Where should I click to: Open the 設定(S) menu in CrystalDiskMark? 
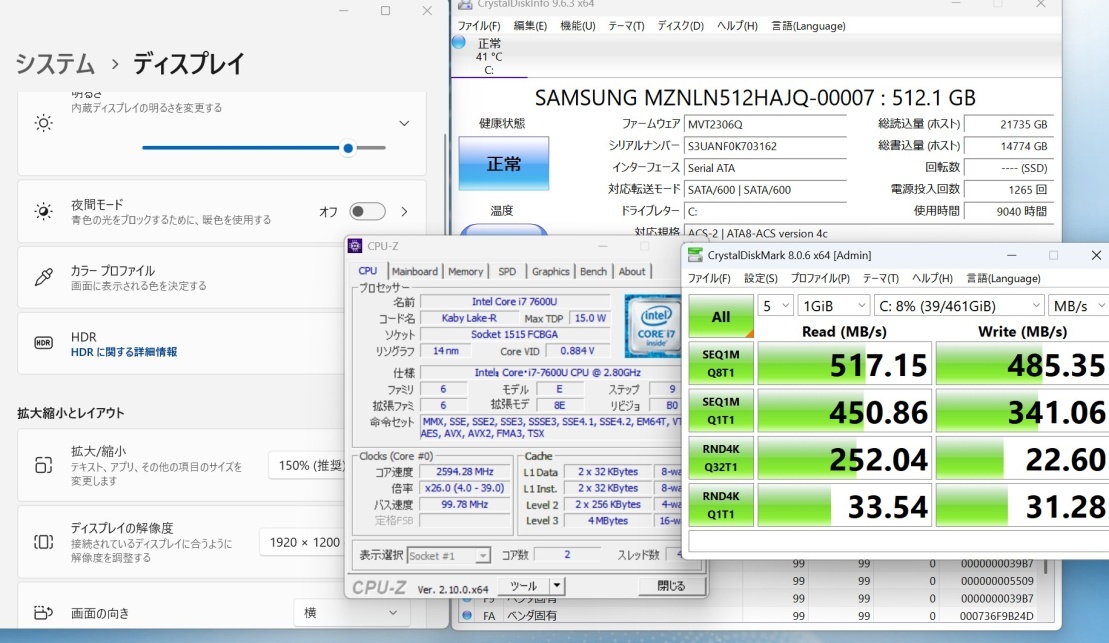(x=760, y=278)
